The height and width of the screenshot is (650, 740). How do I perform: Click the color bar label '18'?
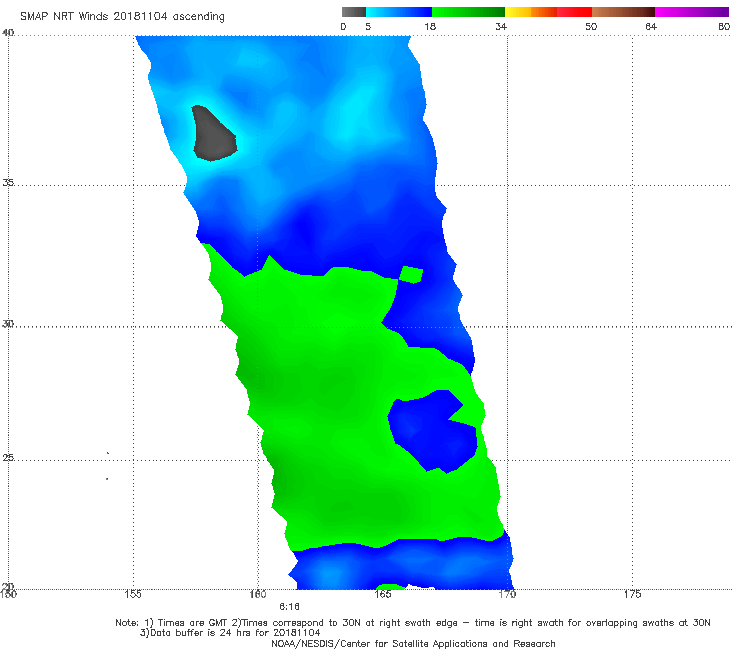click(x=430, y=26)
